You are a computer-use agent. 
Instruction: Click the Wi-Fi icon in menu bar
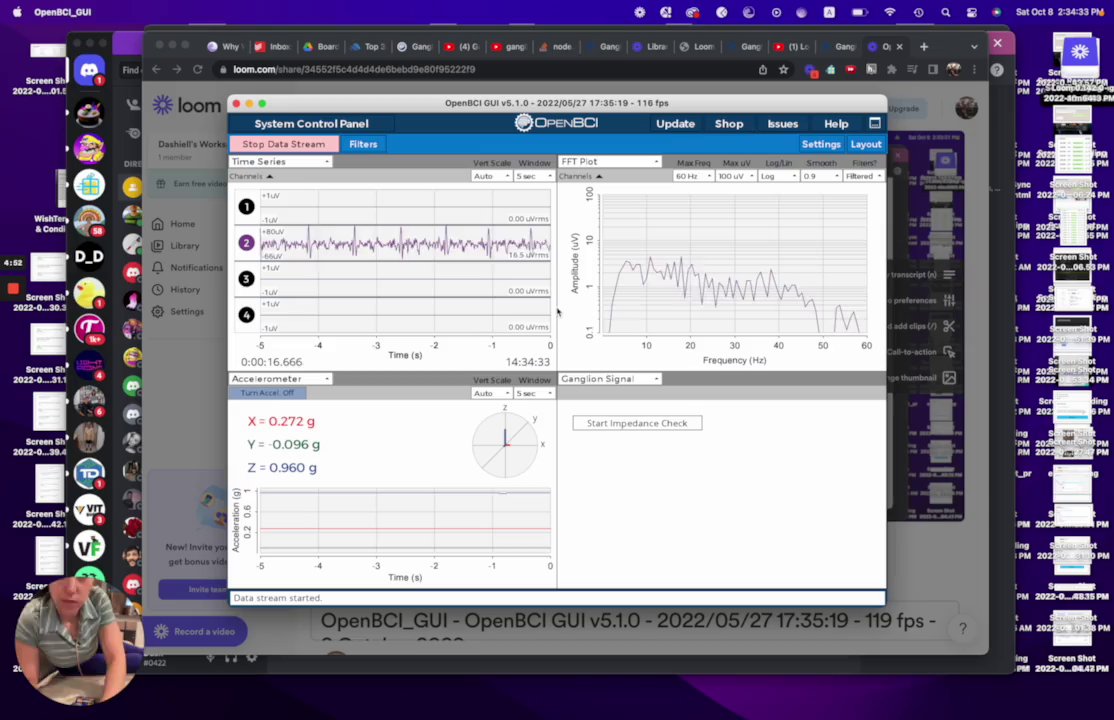pyautogui.click(x=889, y=12)
